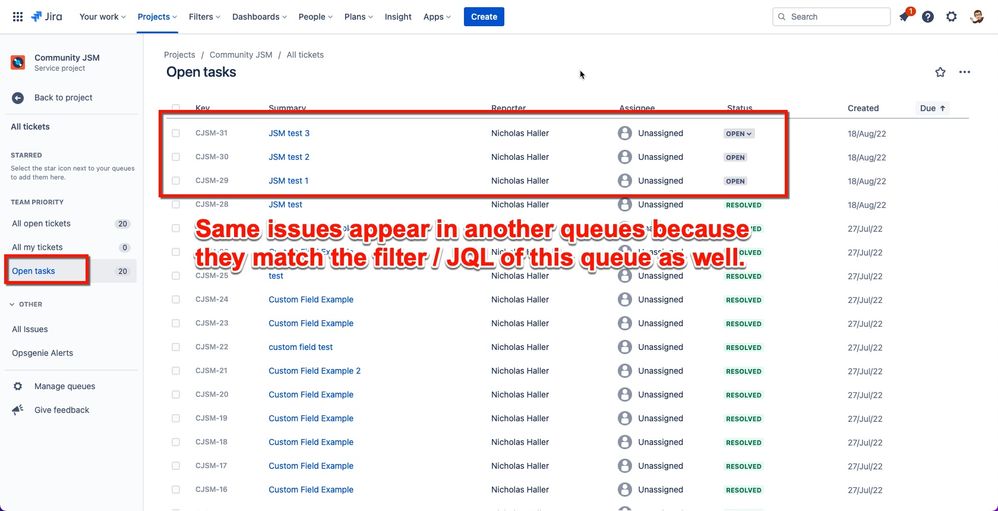Open the People dropdown menu
This screenshot has width=998, height=511.
point(316,17)
